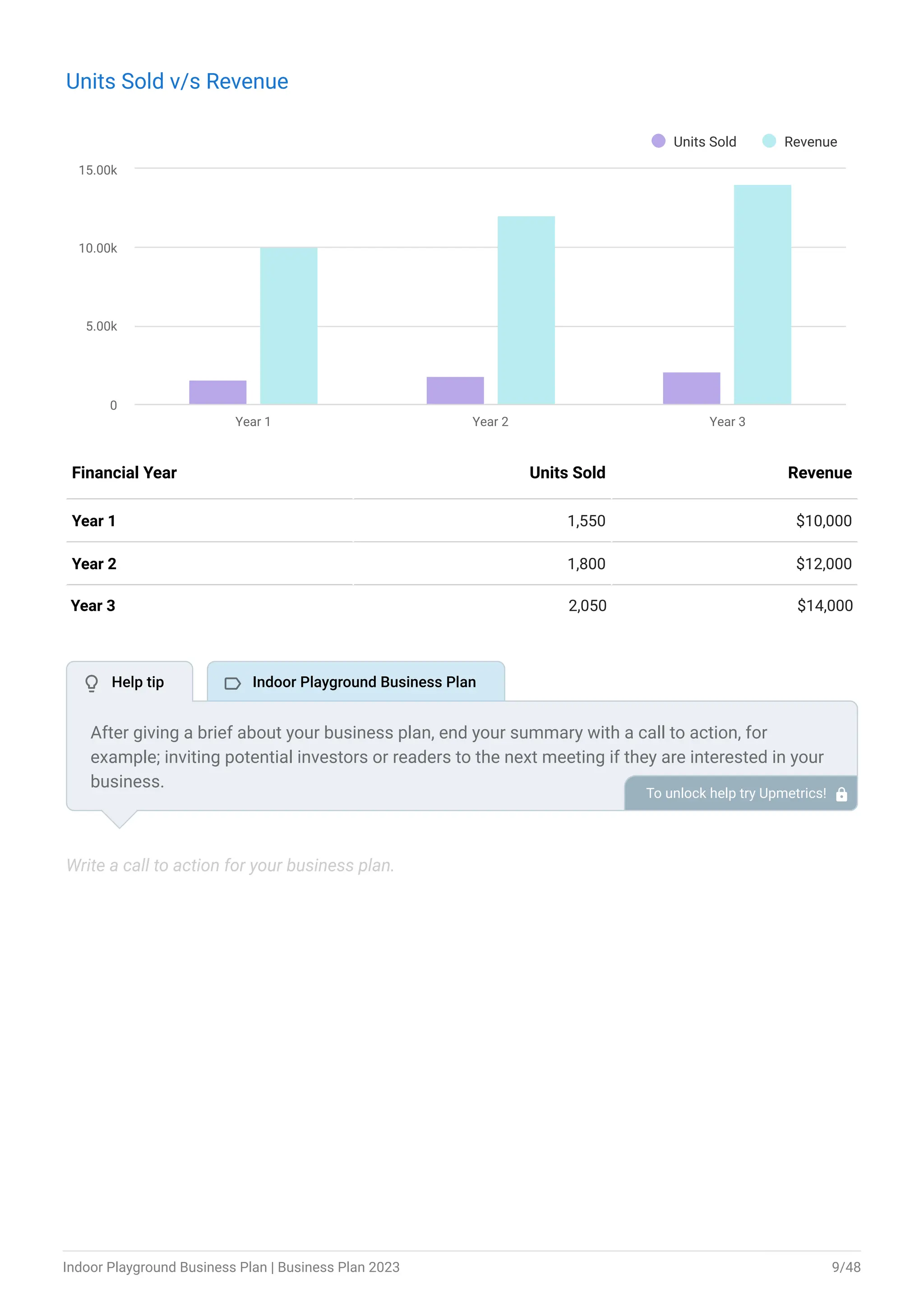
Task: Select the Year 3 Units Sold bar
Action: coord(691,388)
